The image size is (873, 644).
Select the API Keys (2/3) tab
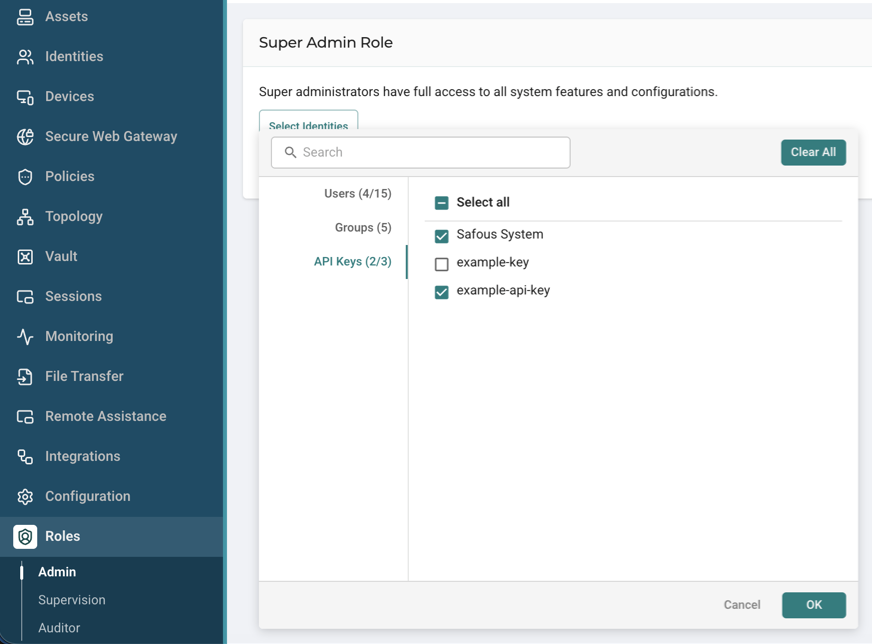point(352,262)
